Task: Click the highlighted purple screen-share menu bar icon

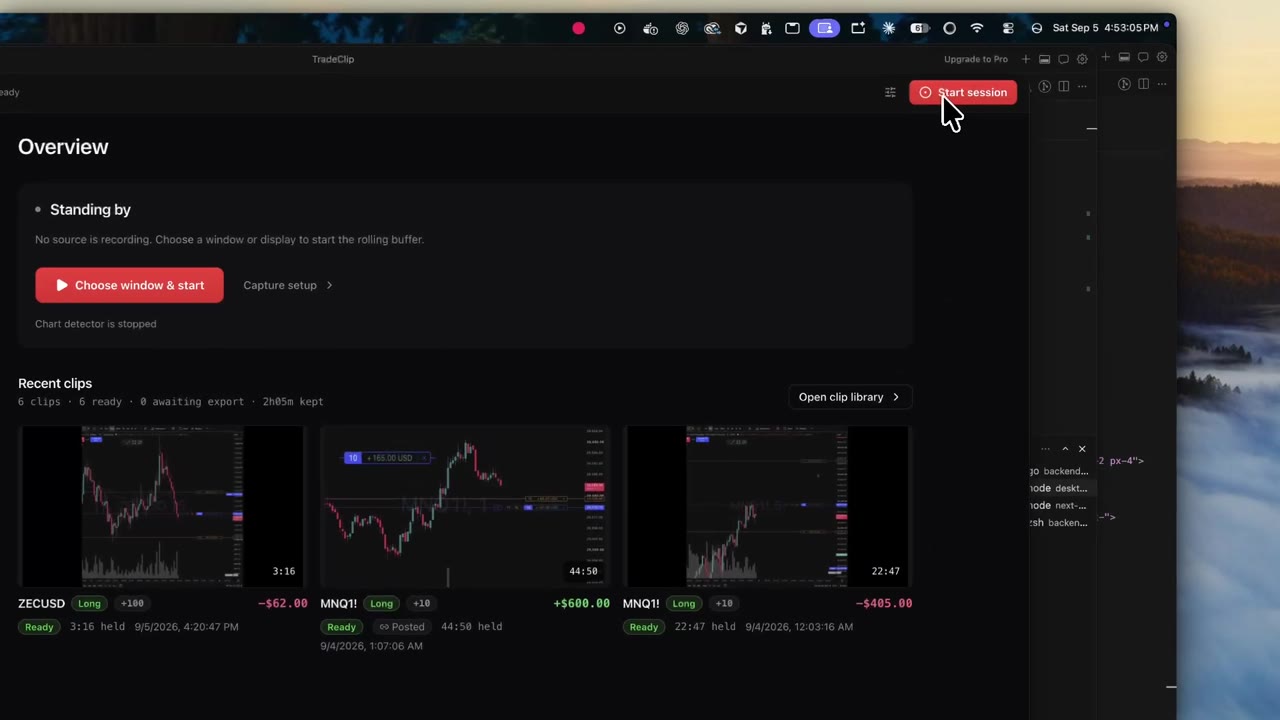Action: [x=825, y=28]
